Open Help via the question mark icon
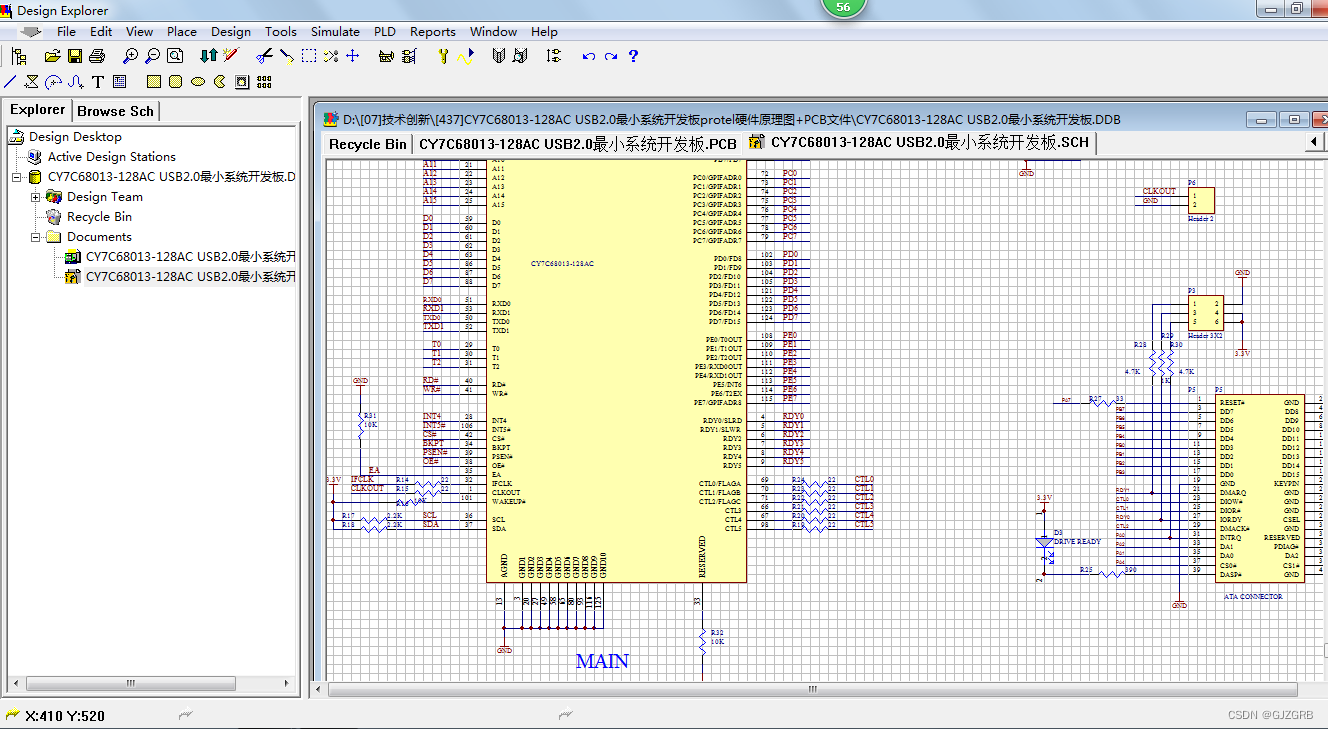1328x729 pixels. coord(633,56)
